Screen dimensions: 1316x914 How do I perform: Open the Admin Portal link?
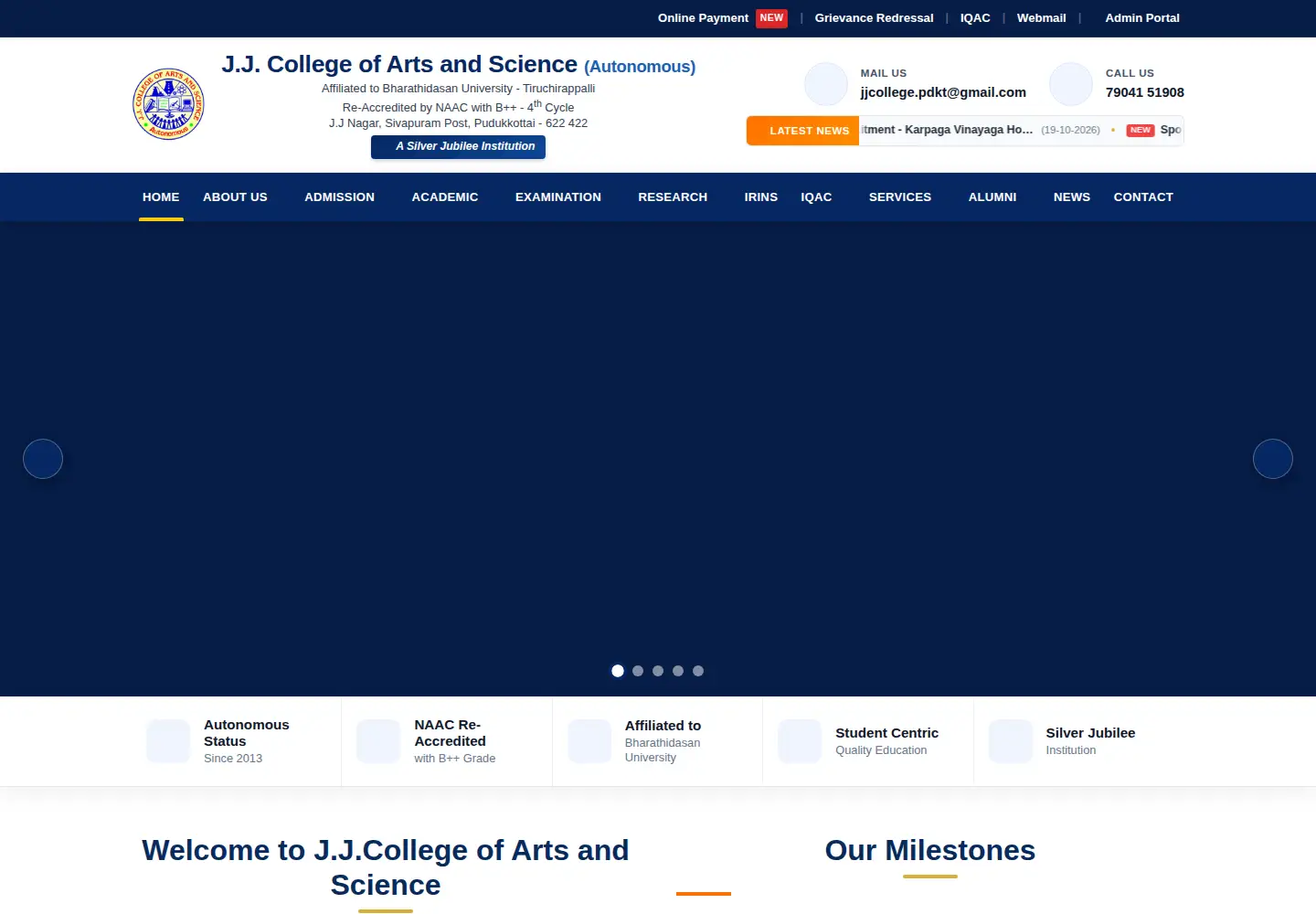click(1142, 18)
